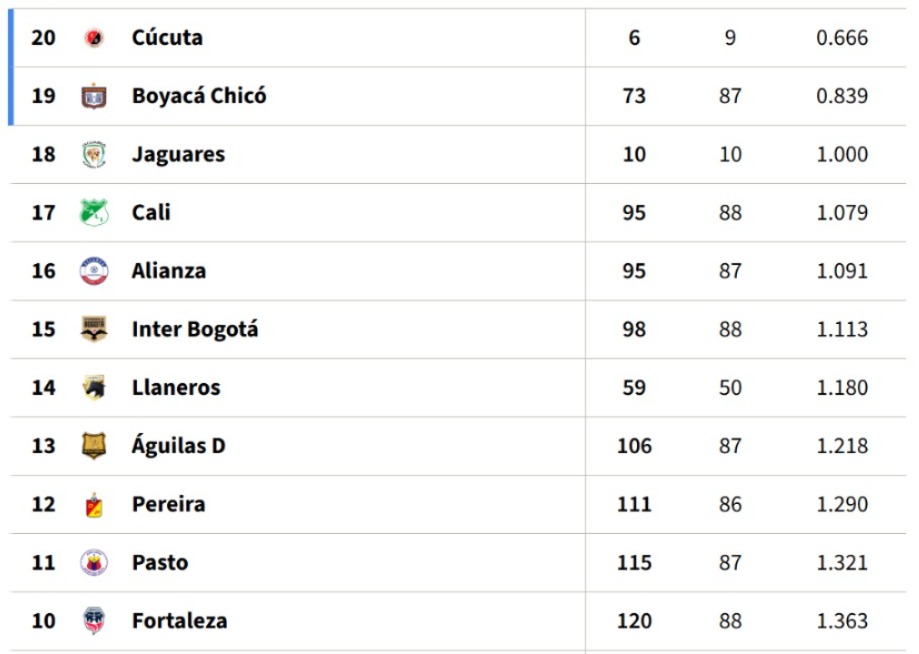Select the Inter Bogotá team name

195,329
